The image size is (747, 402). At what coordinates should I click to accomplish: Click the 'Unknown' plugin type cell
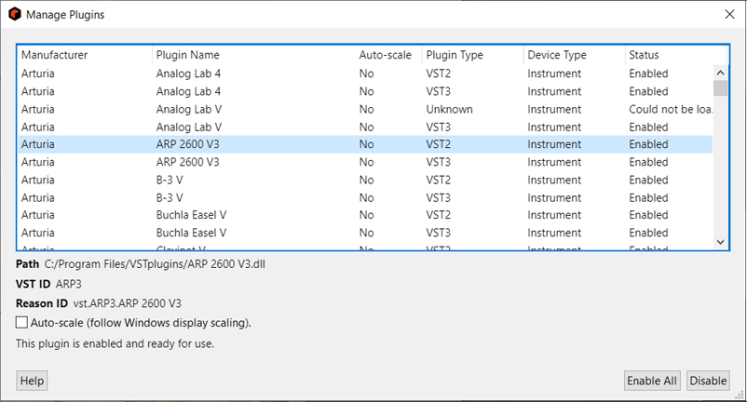(x=449, y=109)
